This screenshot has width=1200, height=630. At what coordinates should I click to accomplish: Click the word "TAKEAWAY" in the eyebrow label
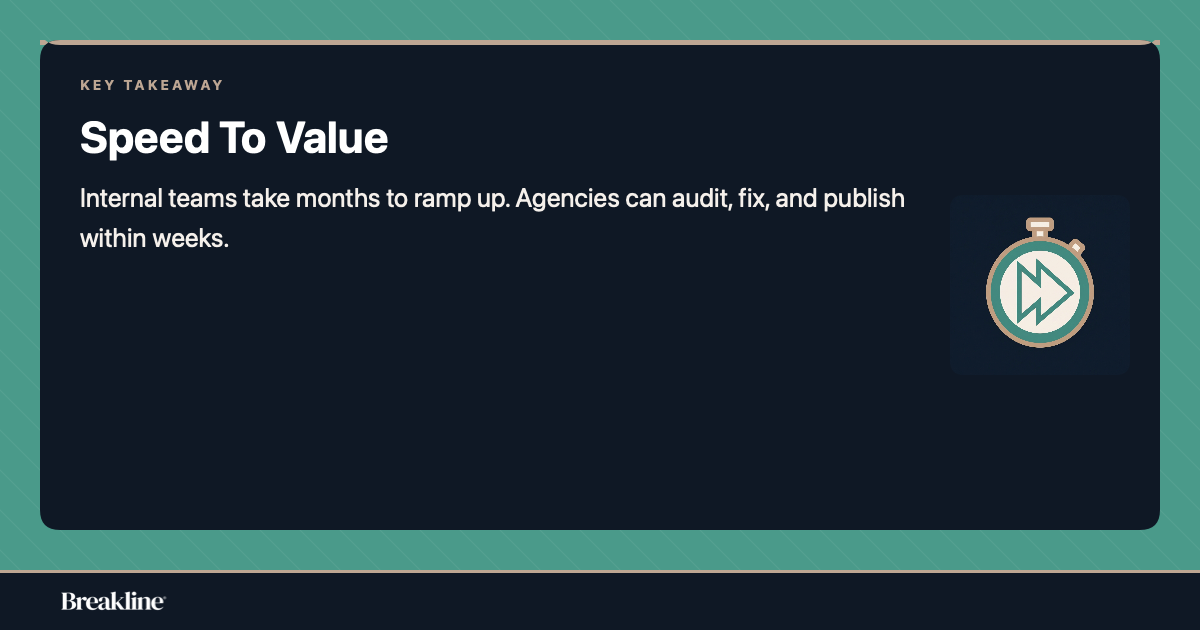click(x=172, y=85)
